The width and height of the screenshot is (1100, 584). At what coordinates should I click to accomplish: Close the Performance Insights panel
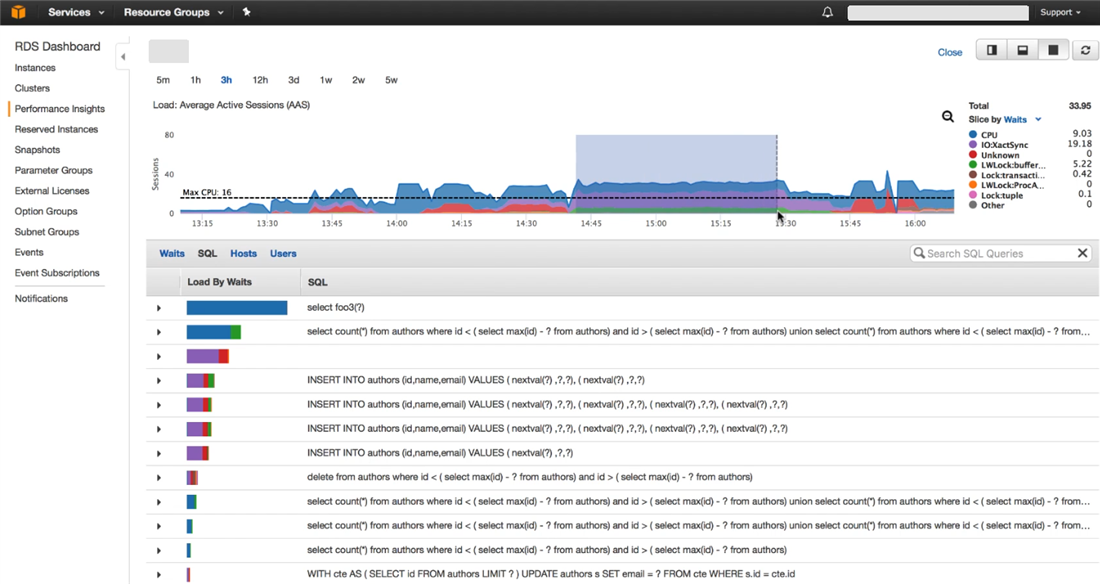tap(950, 52)
